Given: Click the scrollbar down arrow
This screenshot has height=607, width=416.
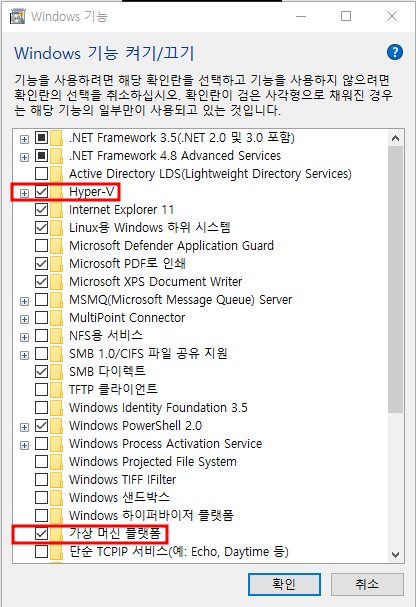Looking at the screenshot, I should [395, 555].
